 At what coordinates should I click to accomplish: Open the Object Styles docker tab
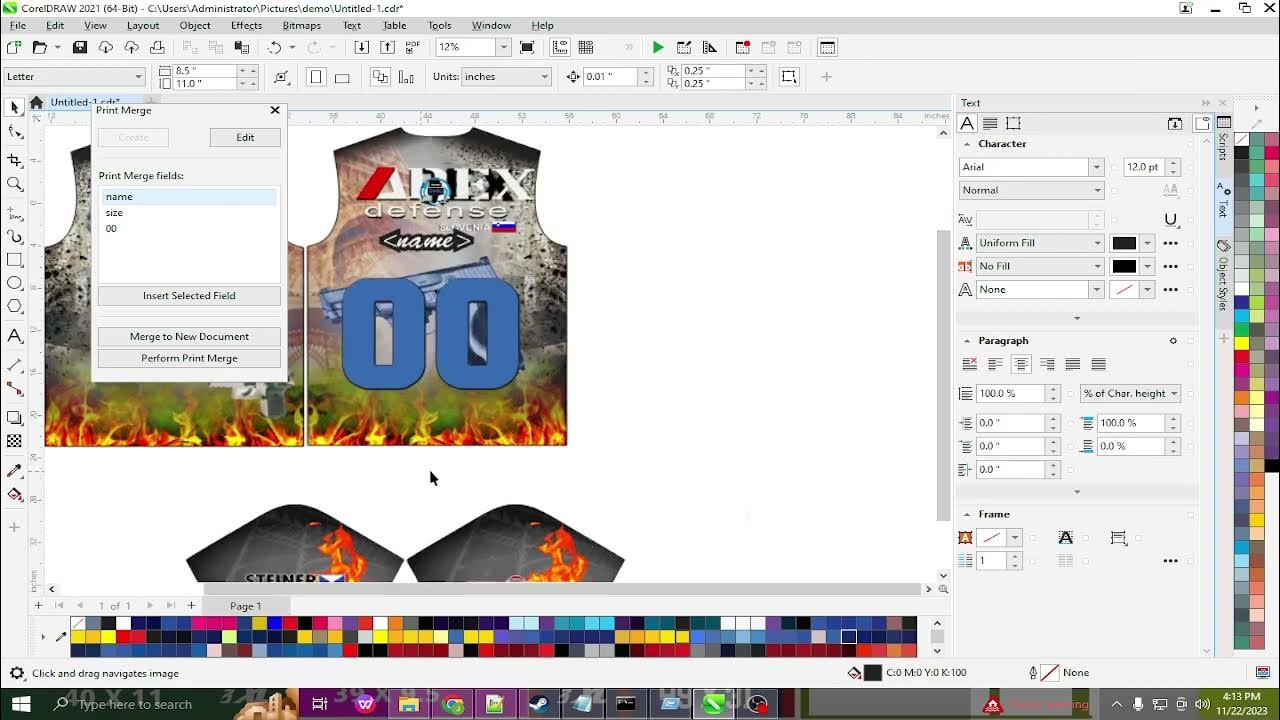coord(1222,276)
